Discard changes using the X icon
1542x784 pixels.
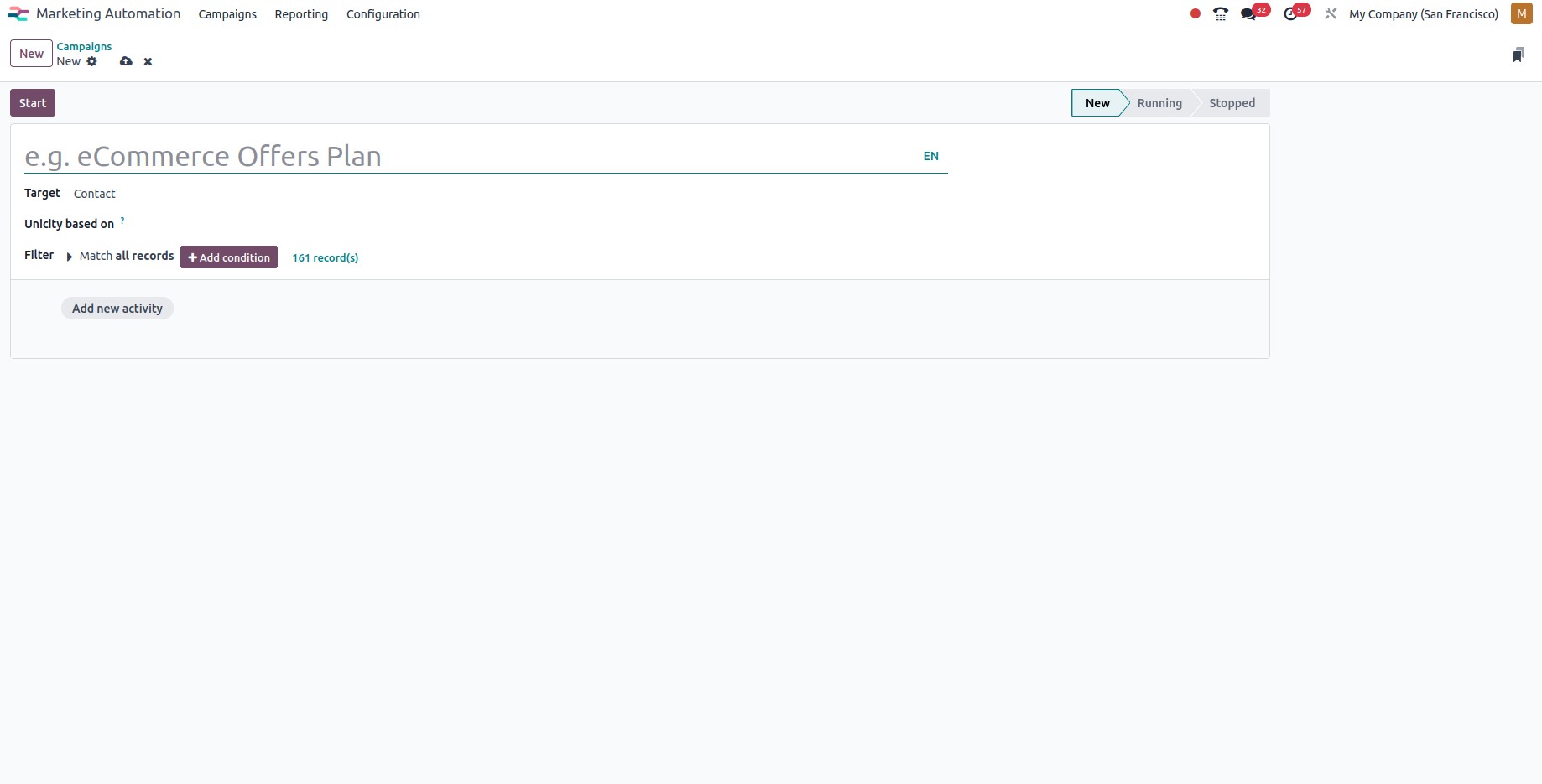tap(147, 61)
